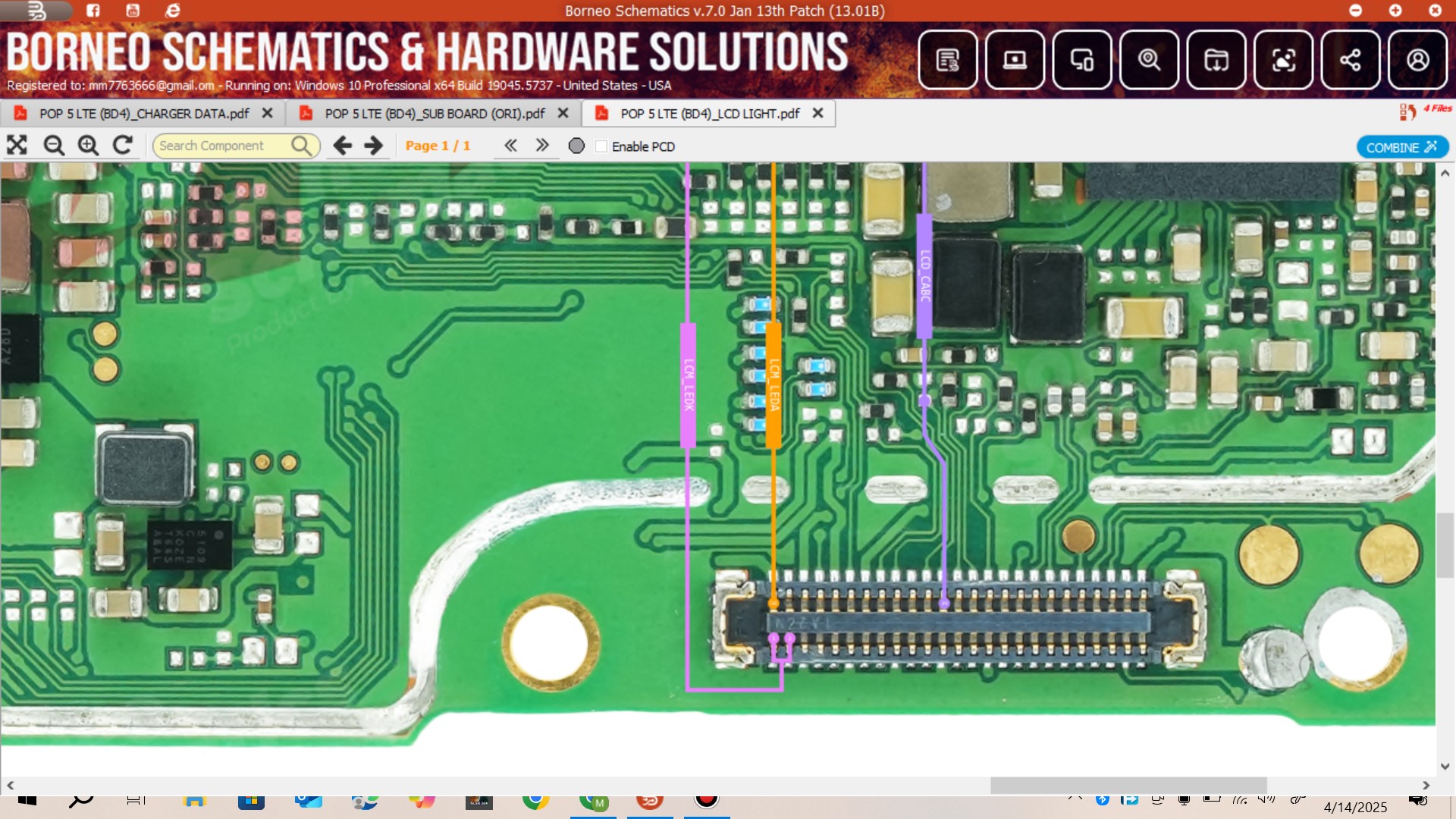Open the share header button
The height and width of the screenshot is (819, 1456).
(1351, 60)
